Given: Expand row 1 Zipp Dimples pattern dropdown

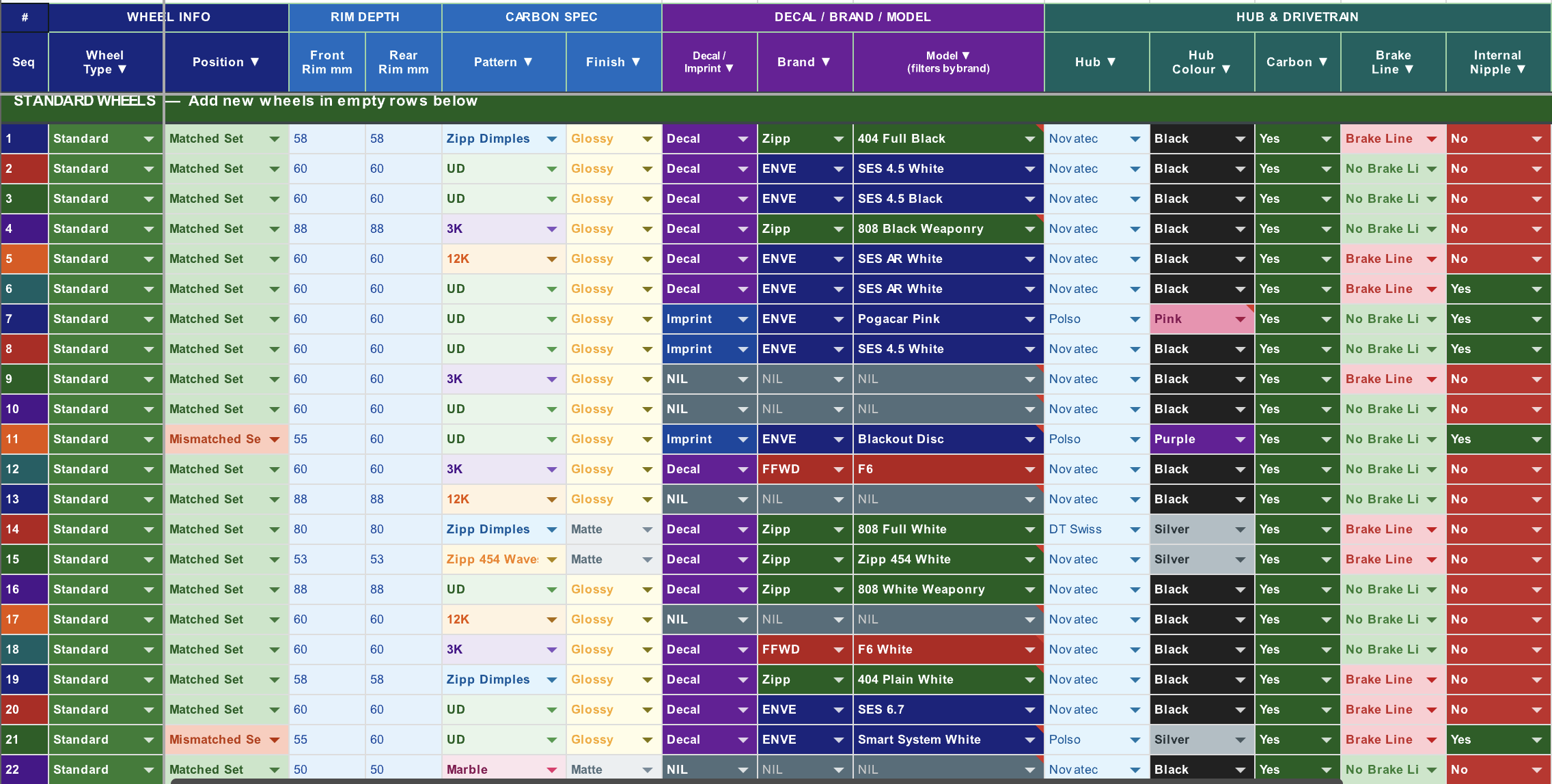Looking at the screenshot, I should point(552,139).
